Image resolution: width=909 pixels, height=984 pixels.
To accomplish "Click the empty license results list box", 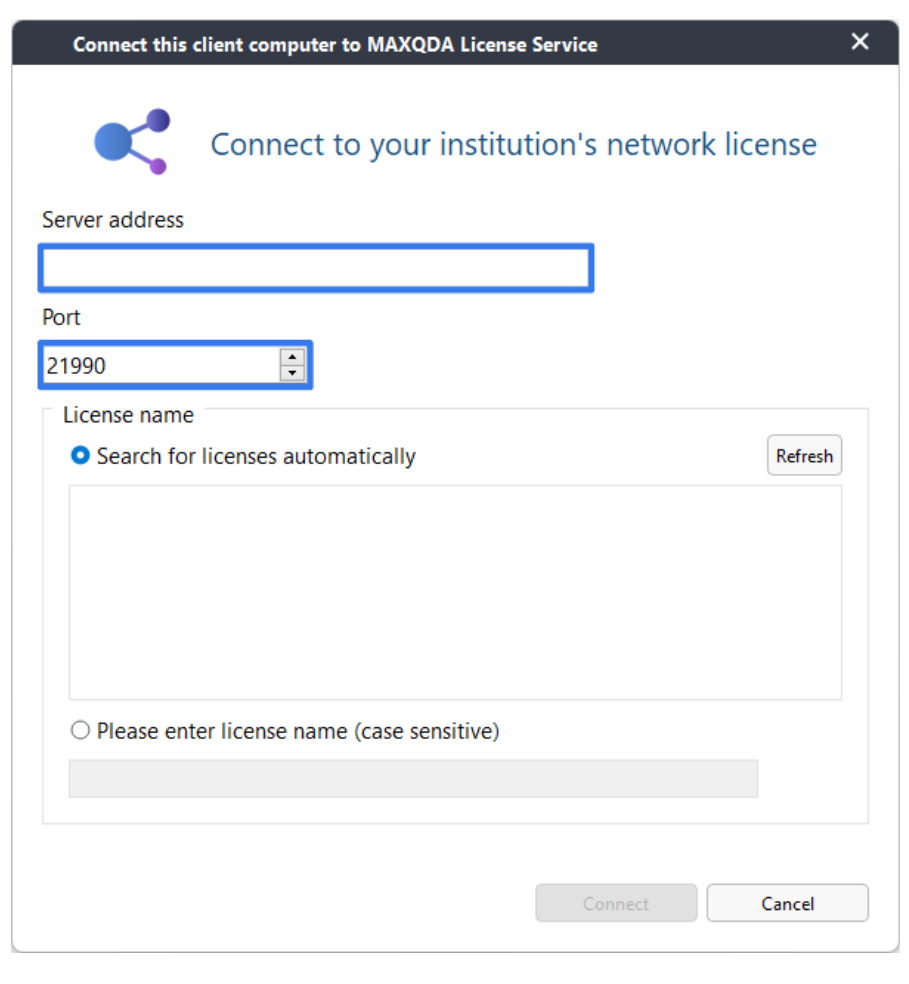I will point(455,592).
